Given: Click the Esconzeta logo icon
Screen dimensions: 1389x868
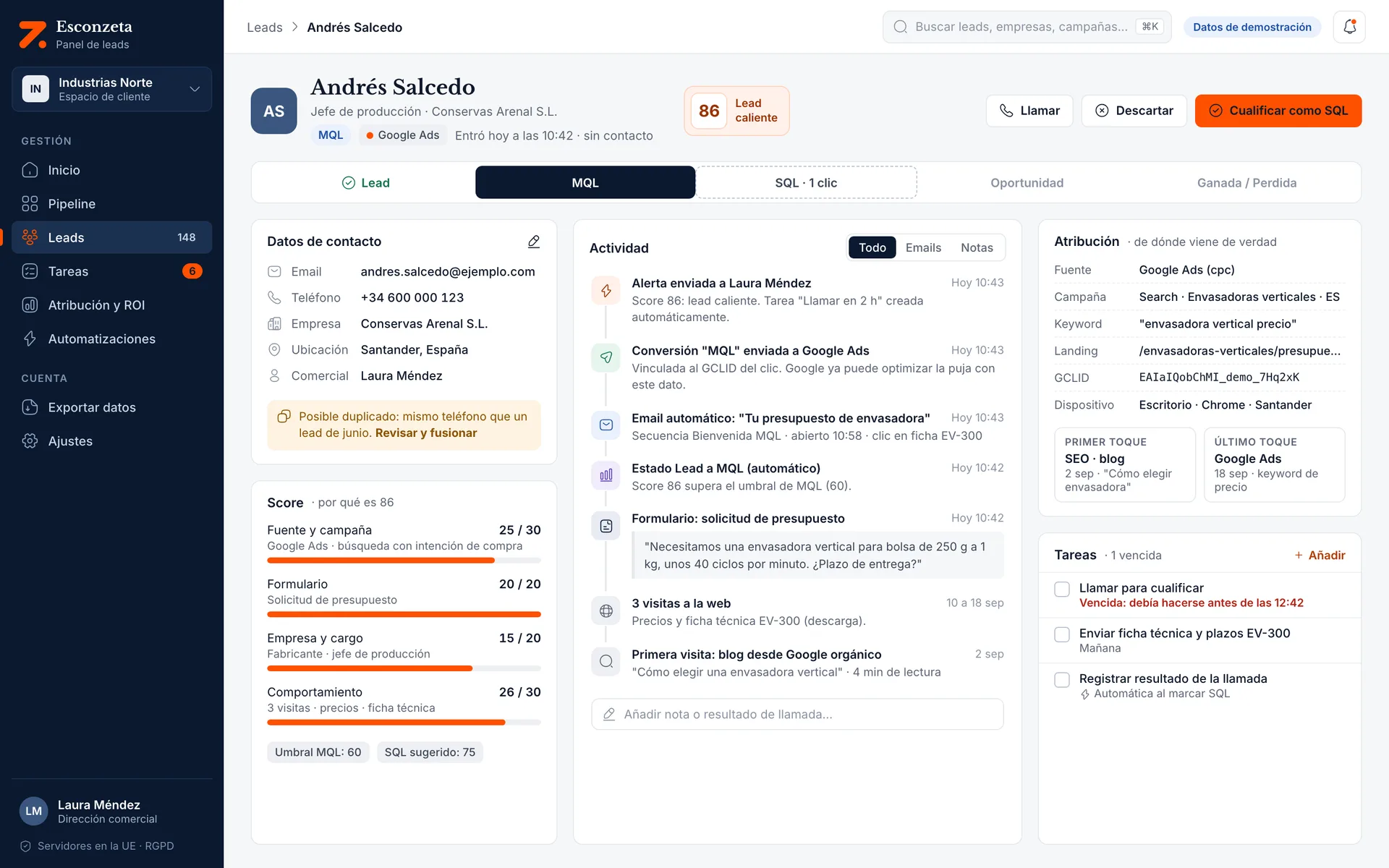Looking at the screenshot, I should point(33,34).
